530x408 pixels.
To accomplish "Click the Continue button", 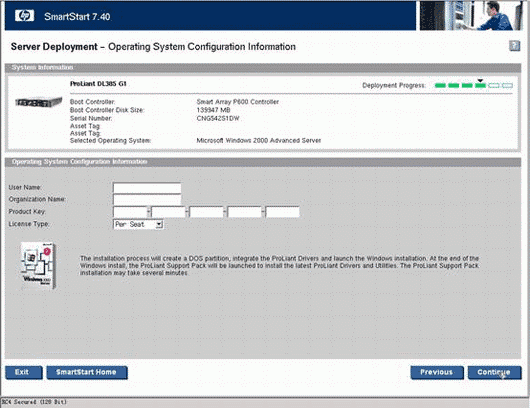I will tap(494, 372).
